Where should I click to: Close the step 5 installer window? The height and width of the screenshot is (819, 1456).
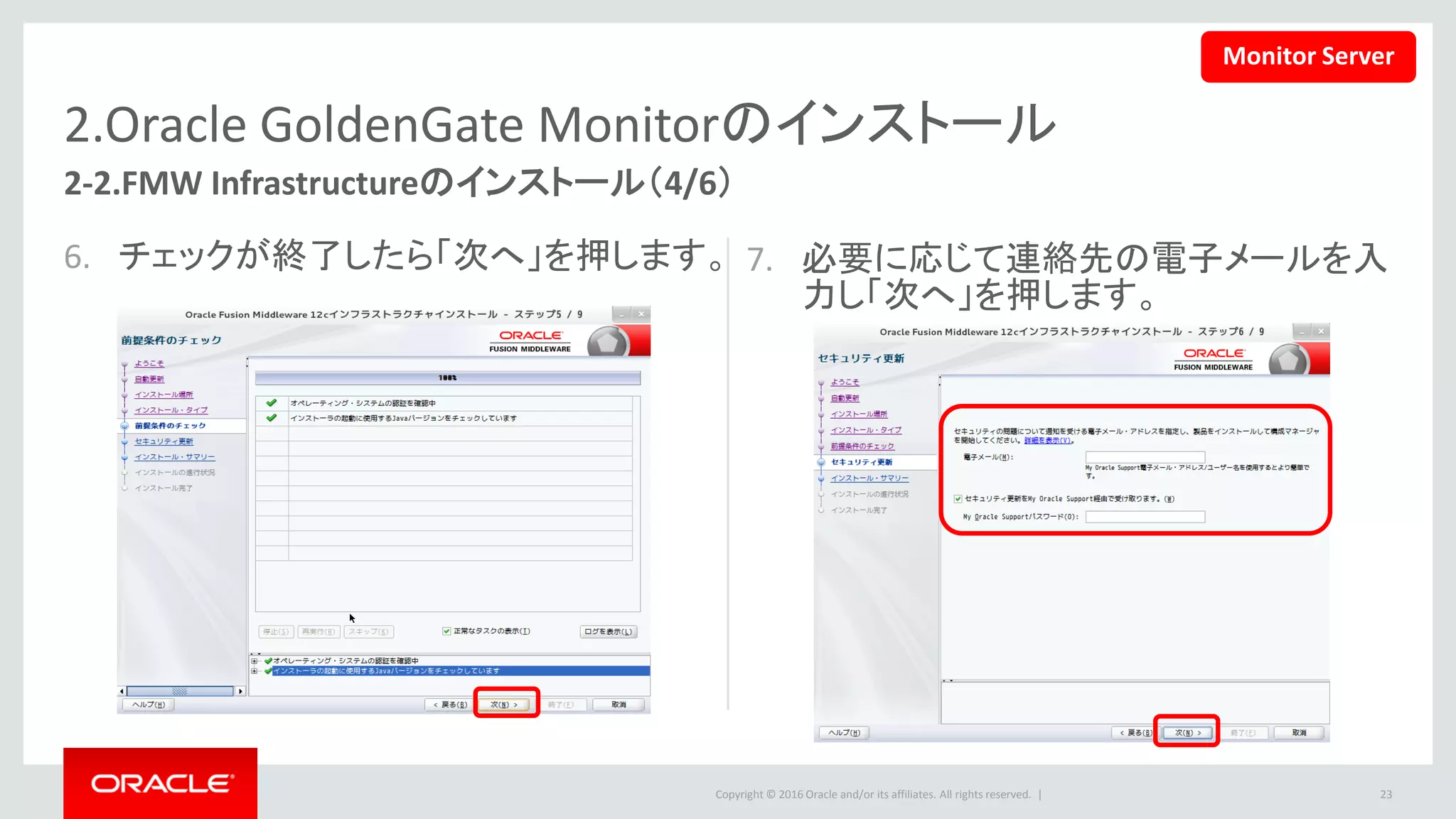pyautogui.click(x=641, y=314)
